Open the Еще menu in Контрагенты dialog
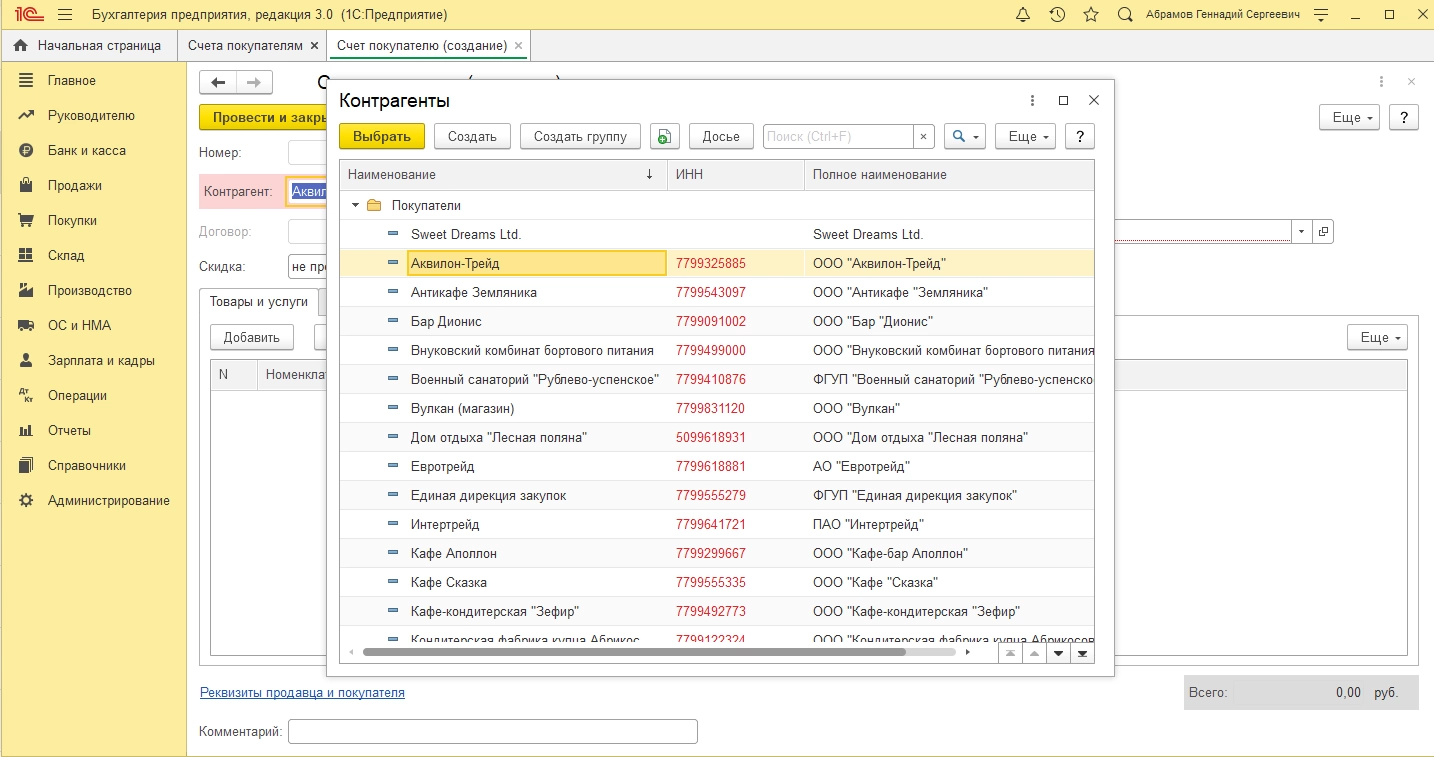 click(x=1025, y=136)
